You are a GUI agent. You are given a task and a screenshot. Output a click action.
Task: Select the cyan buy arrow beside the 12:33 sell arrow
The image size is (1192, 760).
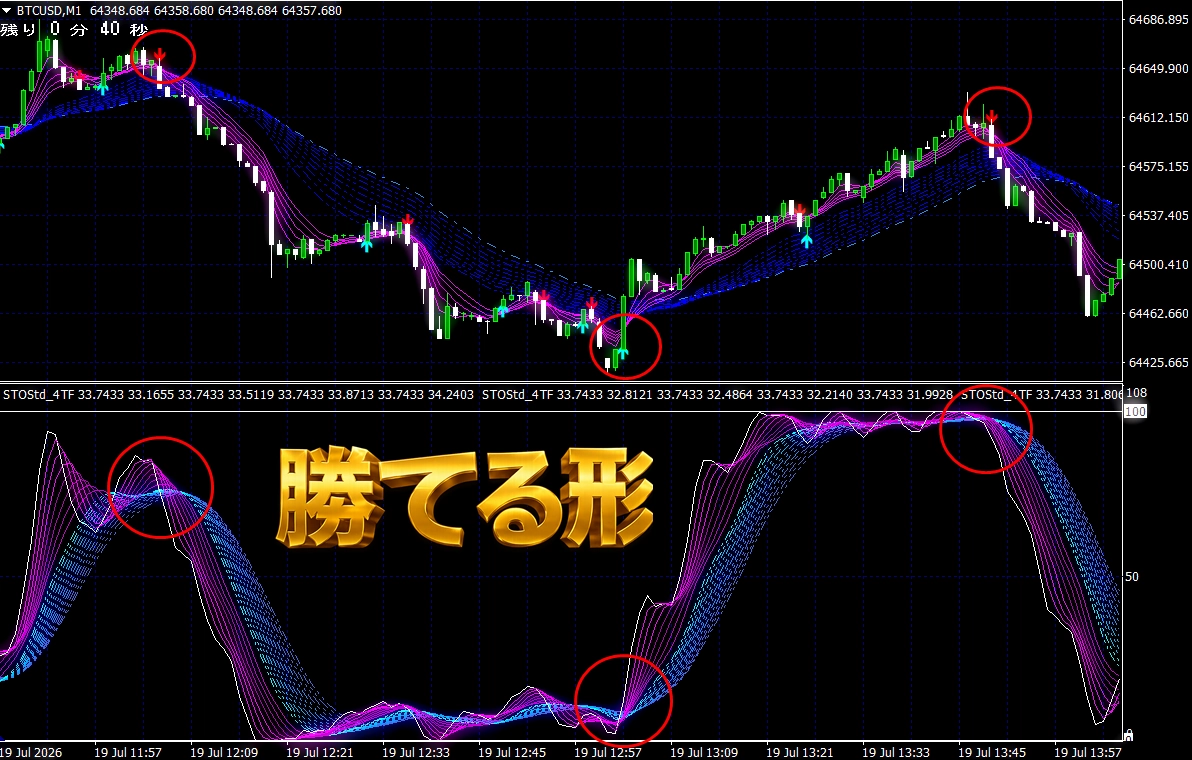pyautogui.click(x=366, y=244)
